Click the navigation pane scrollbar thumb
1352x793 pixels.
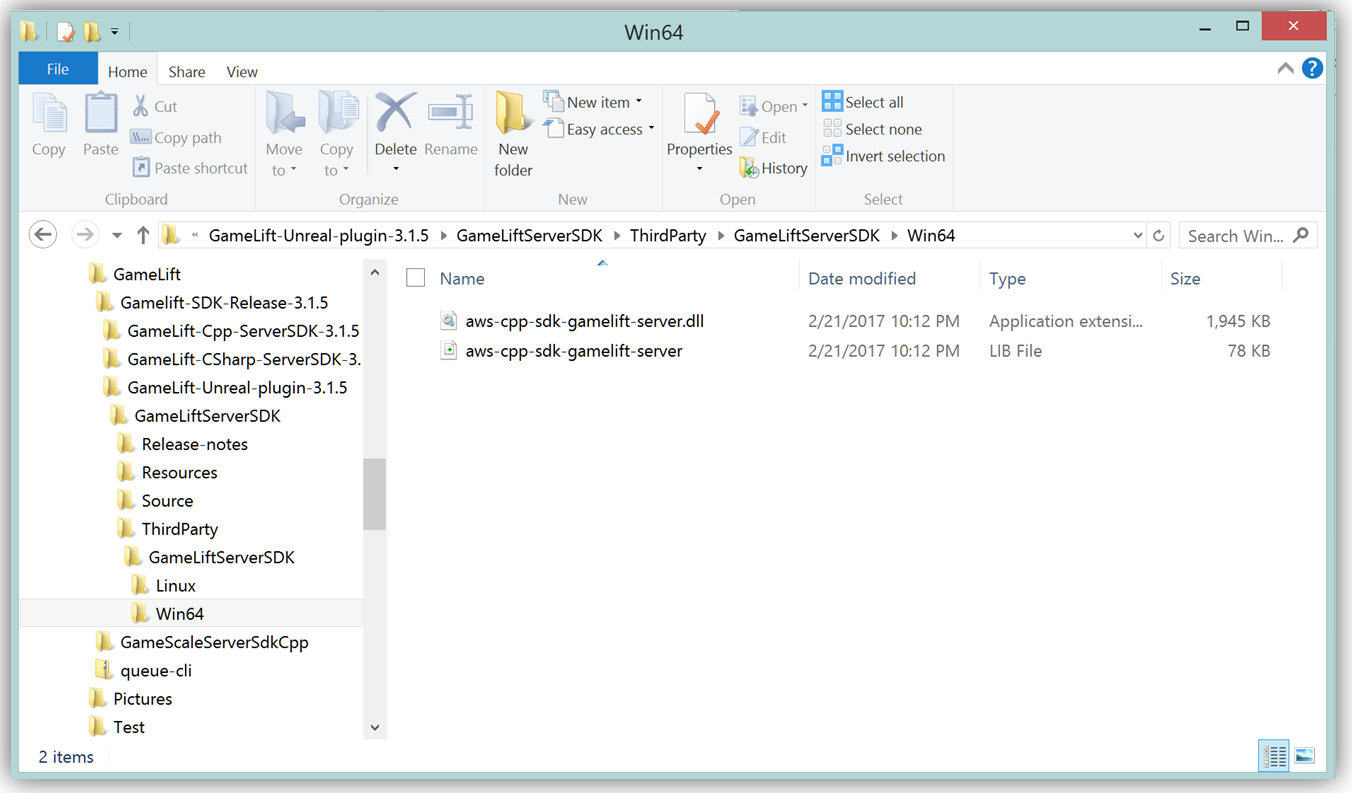pyautogui.click(x=375, y=494)
